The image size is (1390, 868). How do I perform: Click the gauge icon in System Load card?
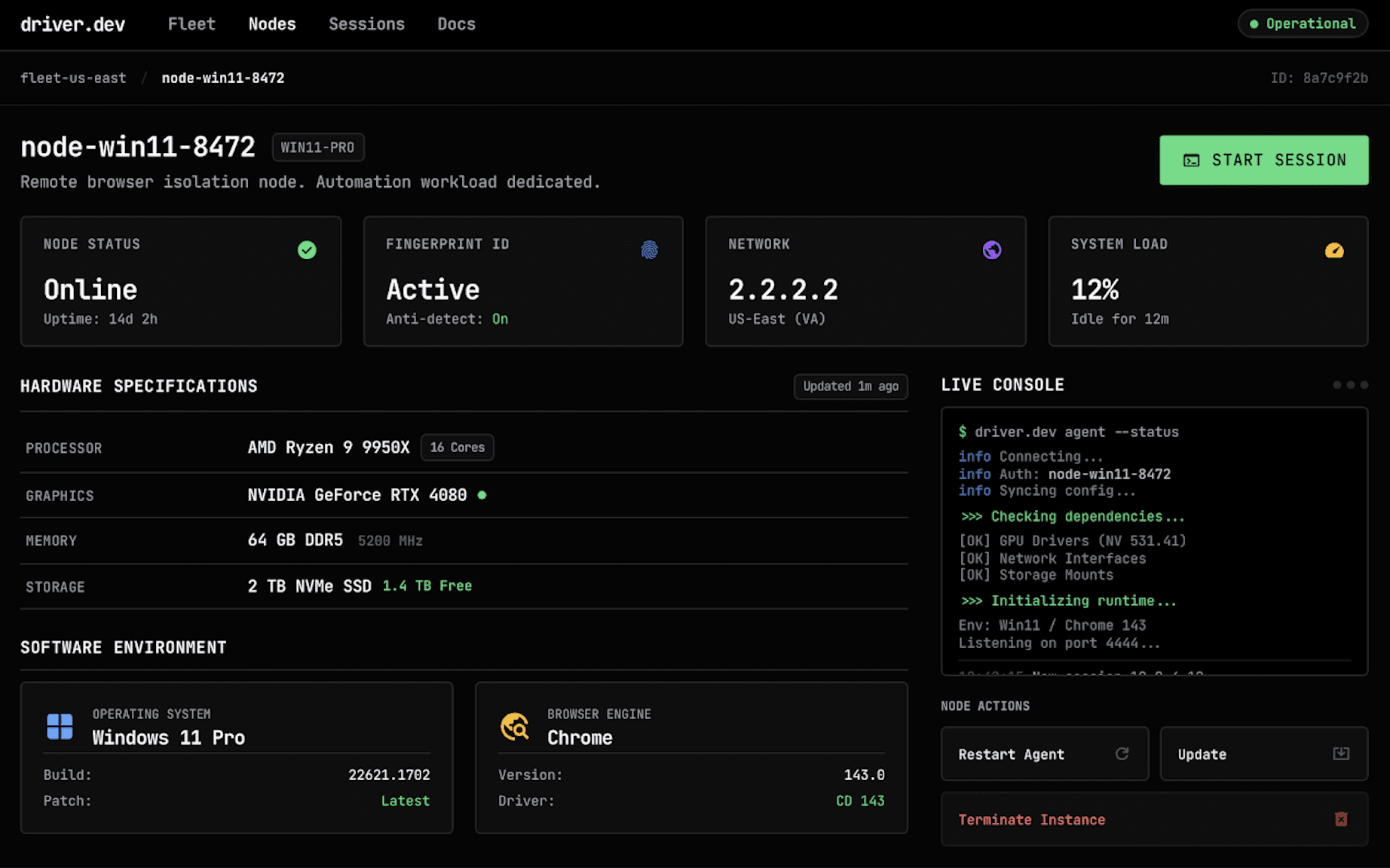pos(1334,250)
